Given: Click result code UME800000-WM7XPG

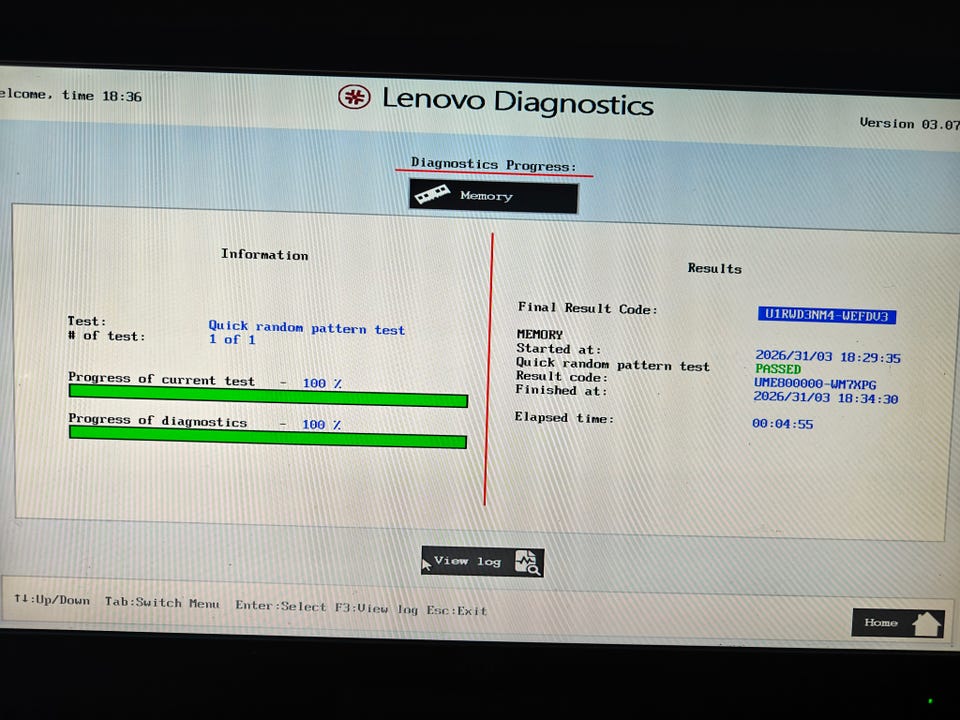Looking at the screenshot, I should (815, 384).
